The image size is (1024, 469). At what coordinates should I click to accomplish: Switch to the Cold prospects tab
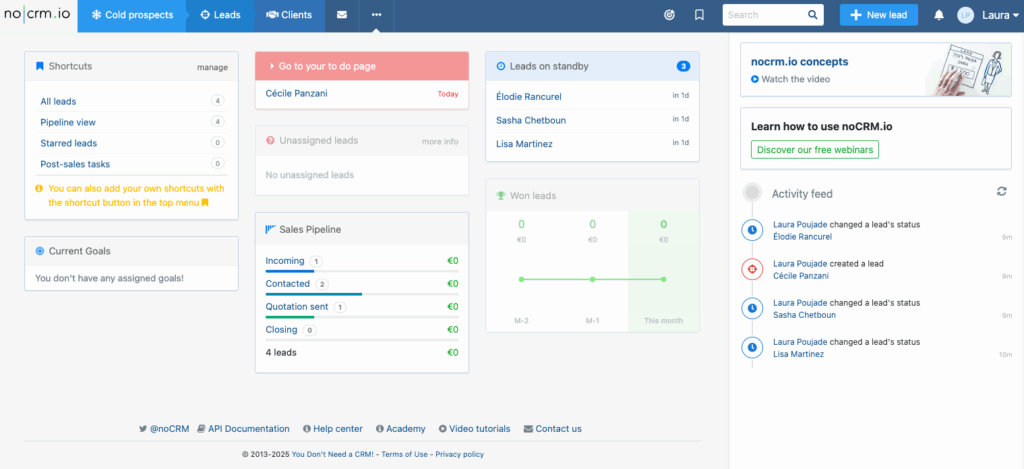pos(131,15)
